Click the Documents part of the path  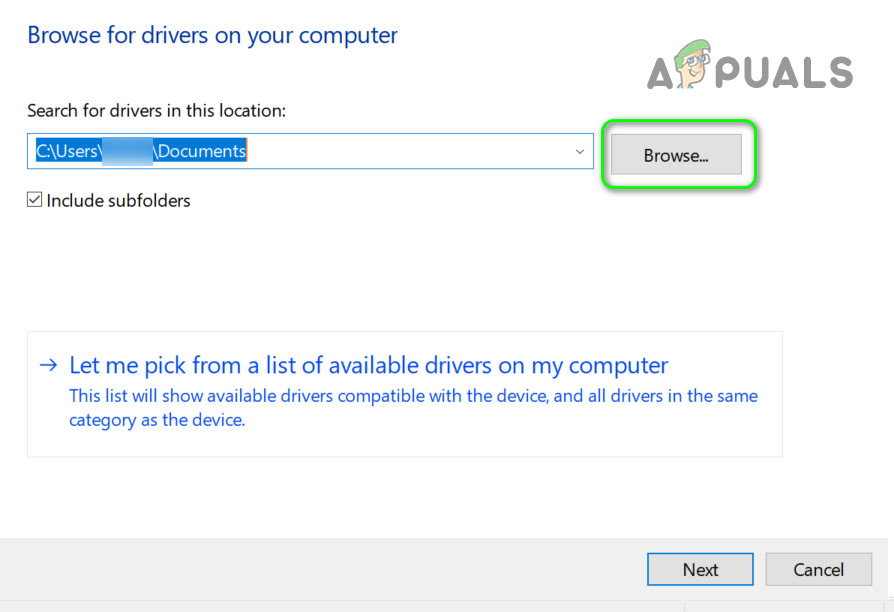click(203, 152)
